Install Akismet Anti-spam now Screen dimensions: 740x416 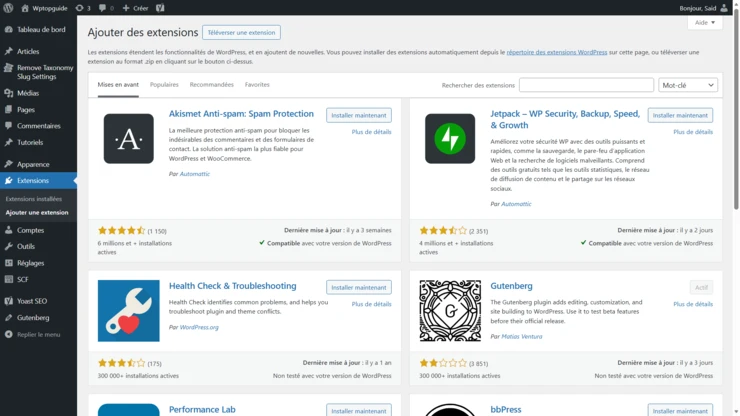click(359, 115)
